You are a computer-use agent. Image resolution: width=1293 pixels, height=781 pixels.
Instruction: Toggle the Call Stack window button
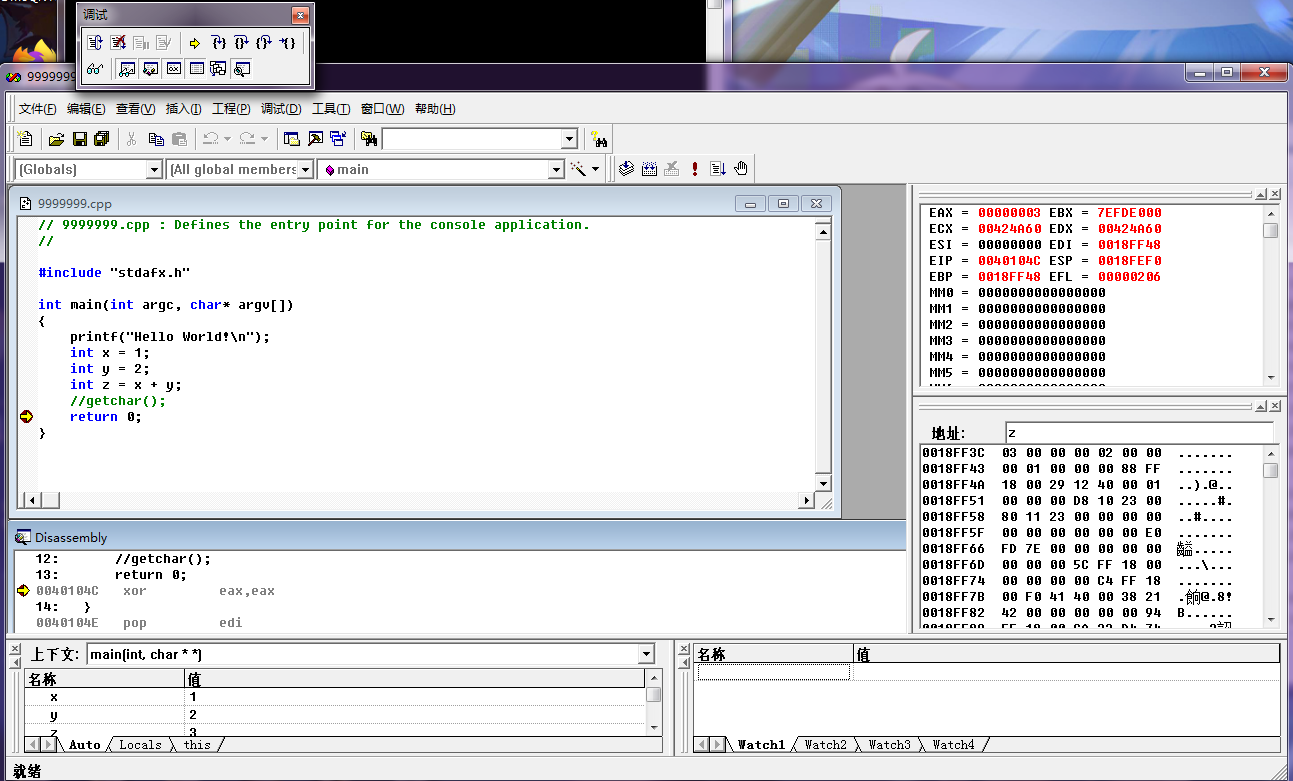coord(218,69)
